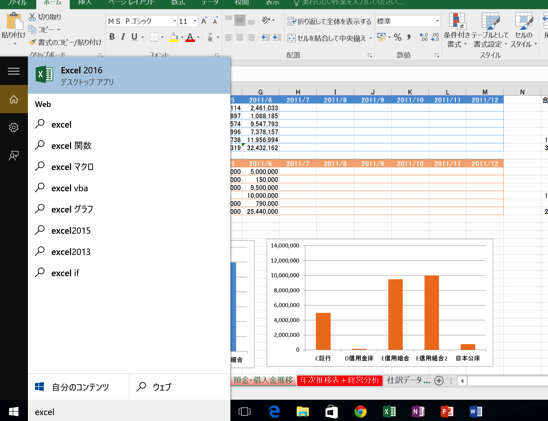Click the Cut (切り取り) scissors icon
The image size is (548, 421).
[x=32, y=17]
